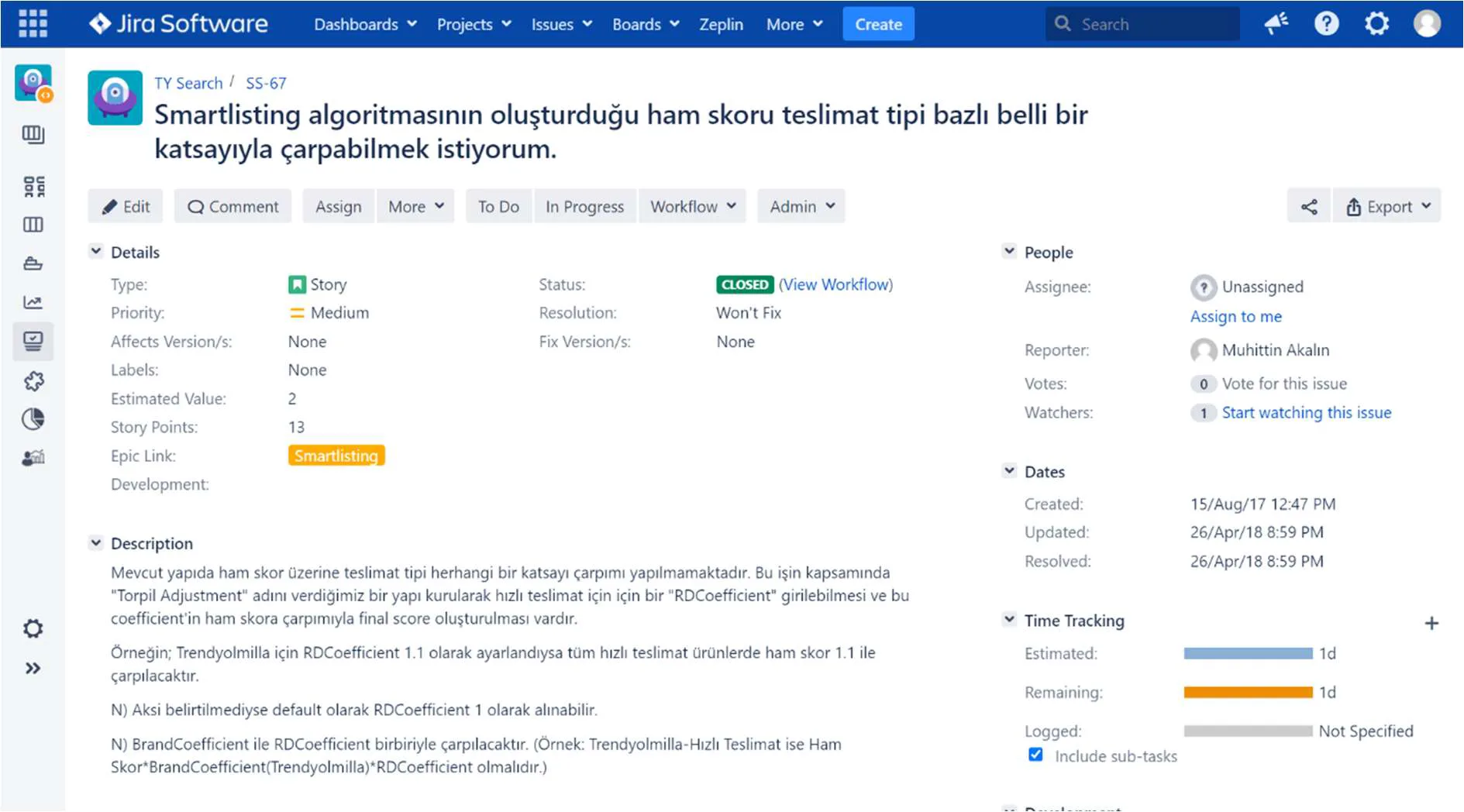Transition the issue to In Progress
Viewport: 1464px width, 812px height.
coord(584,206)
